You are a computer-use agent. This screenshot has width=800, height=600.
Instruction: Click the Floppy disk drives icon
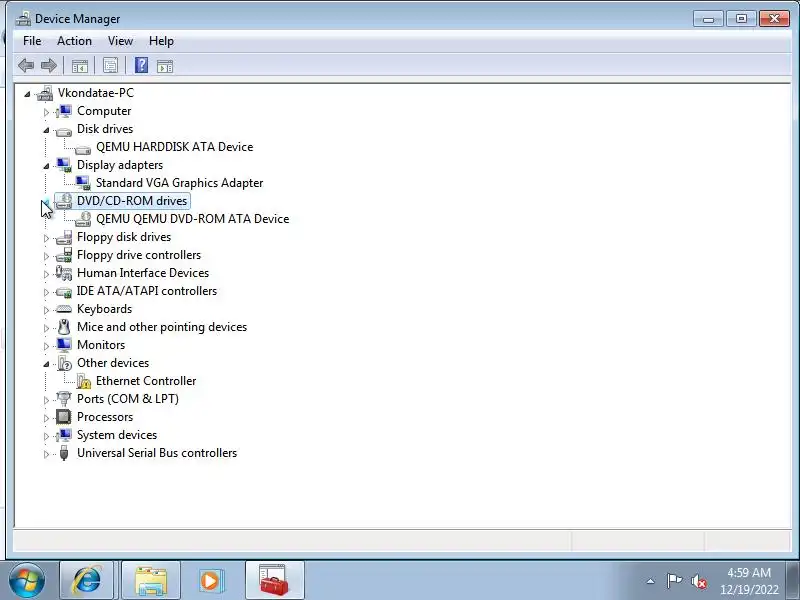coord(64,237)
